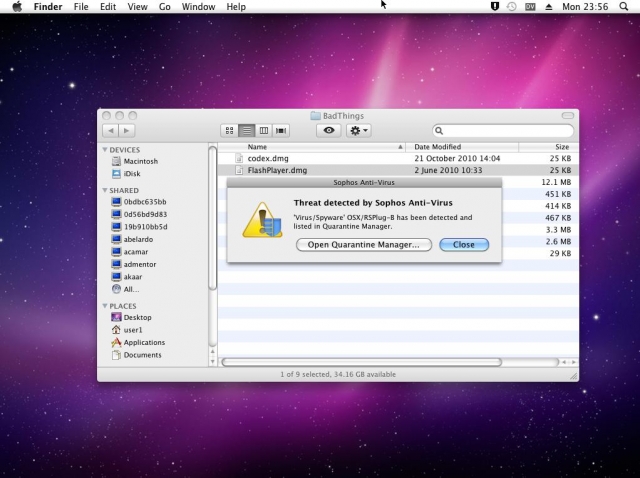
Task: Collapse the SHARED sidebar section
Action: pos(105,190)
